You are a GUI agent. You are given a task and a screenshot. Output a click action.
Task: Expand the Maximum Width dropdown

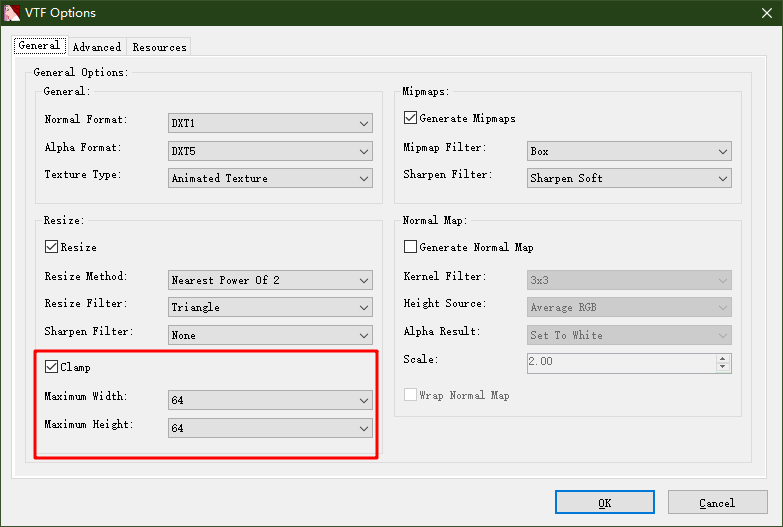(x=270, y=400)
